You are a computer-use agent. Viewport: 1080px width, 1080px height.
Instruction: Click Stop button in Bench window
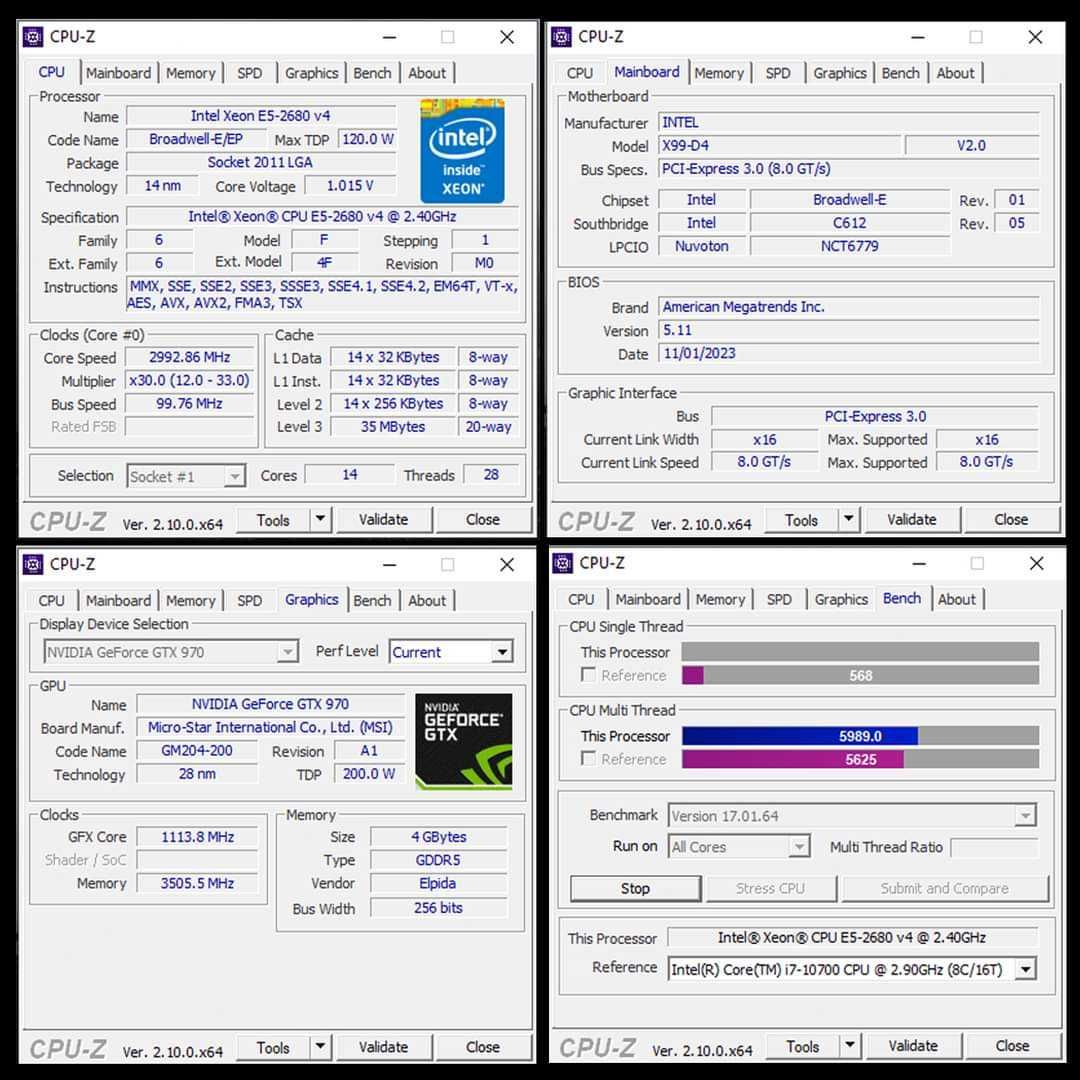[635, 889]
